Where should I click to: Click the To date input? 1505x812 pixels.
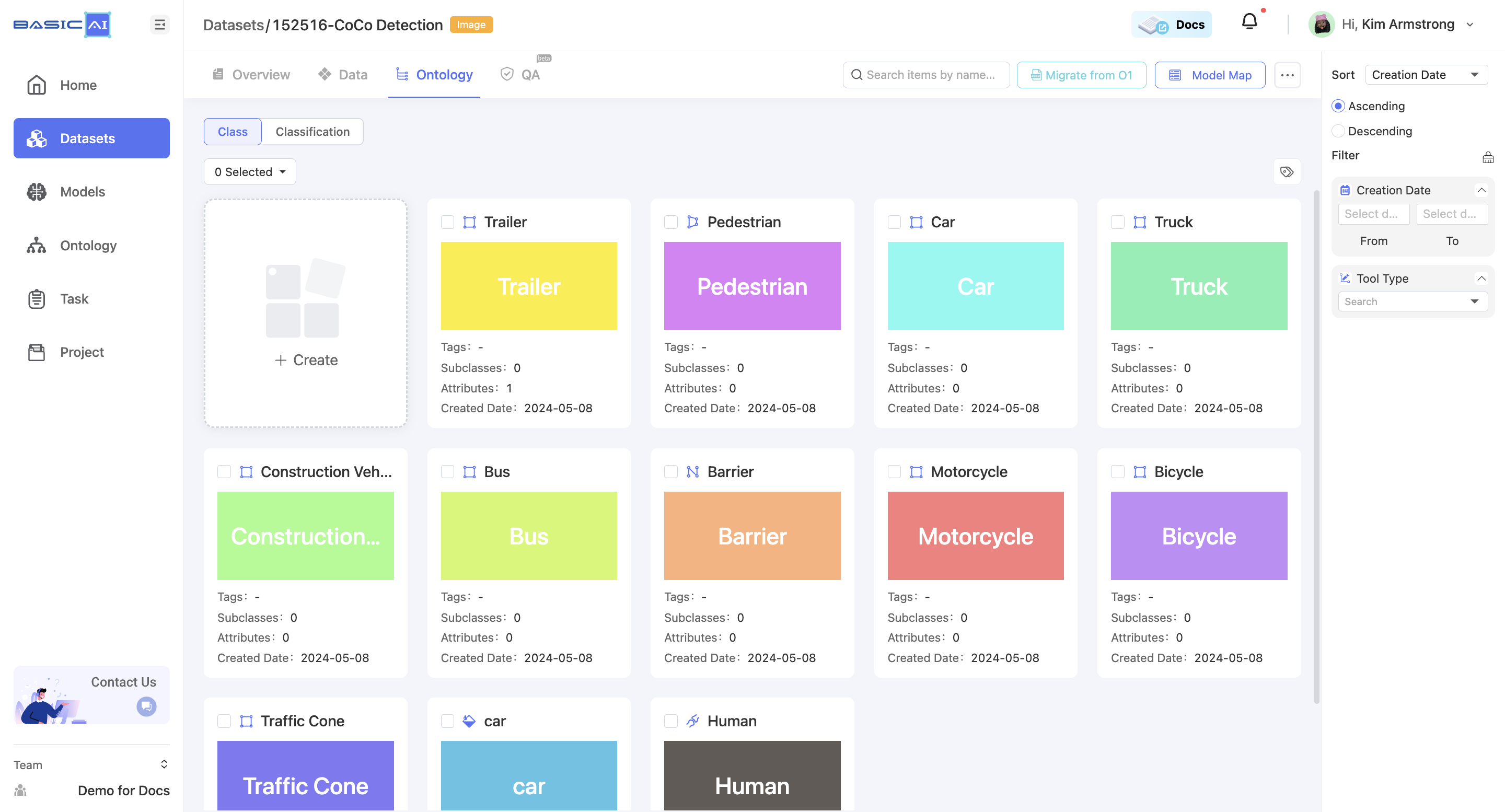(x=1452, y=214)
